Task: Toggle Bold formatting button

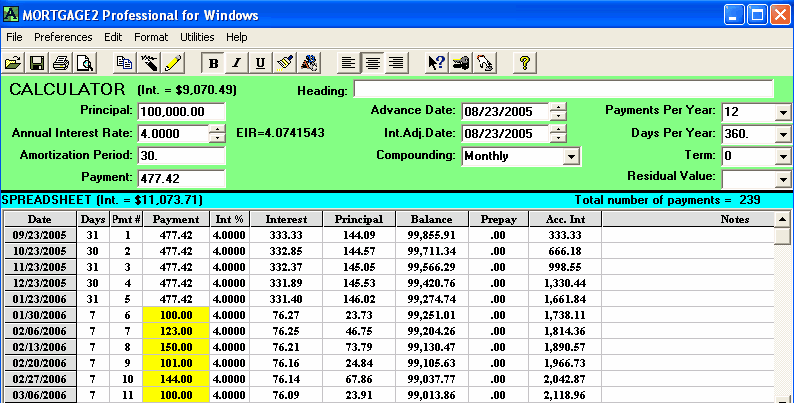Action: click(213, 62)
